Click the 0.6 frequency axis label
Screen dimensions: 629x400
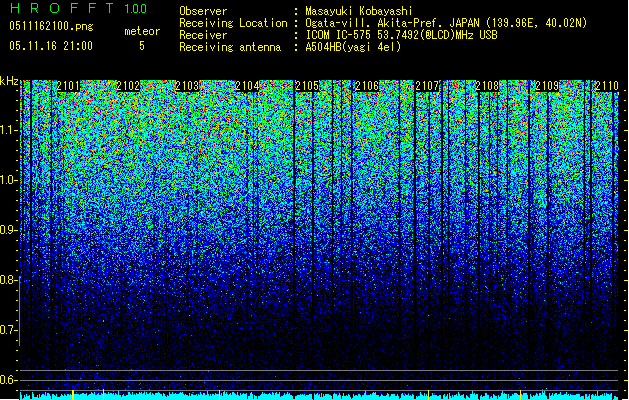click(9, 380)
